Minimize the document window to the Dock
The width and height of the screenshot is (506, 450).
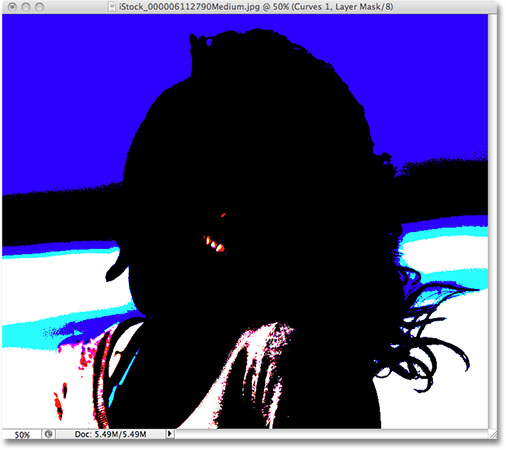[x=26, y=7]
